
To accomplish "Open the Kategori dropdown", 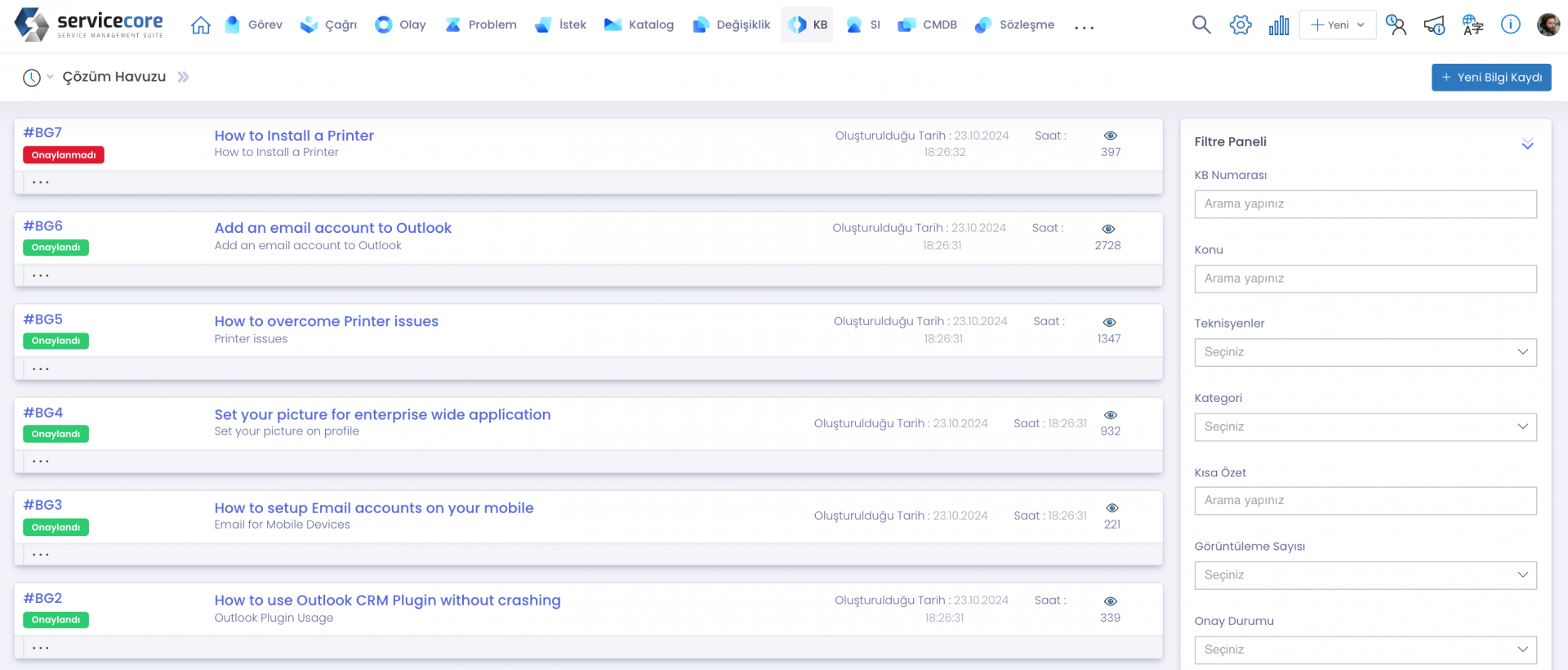I will (1365, 427).
